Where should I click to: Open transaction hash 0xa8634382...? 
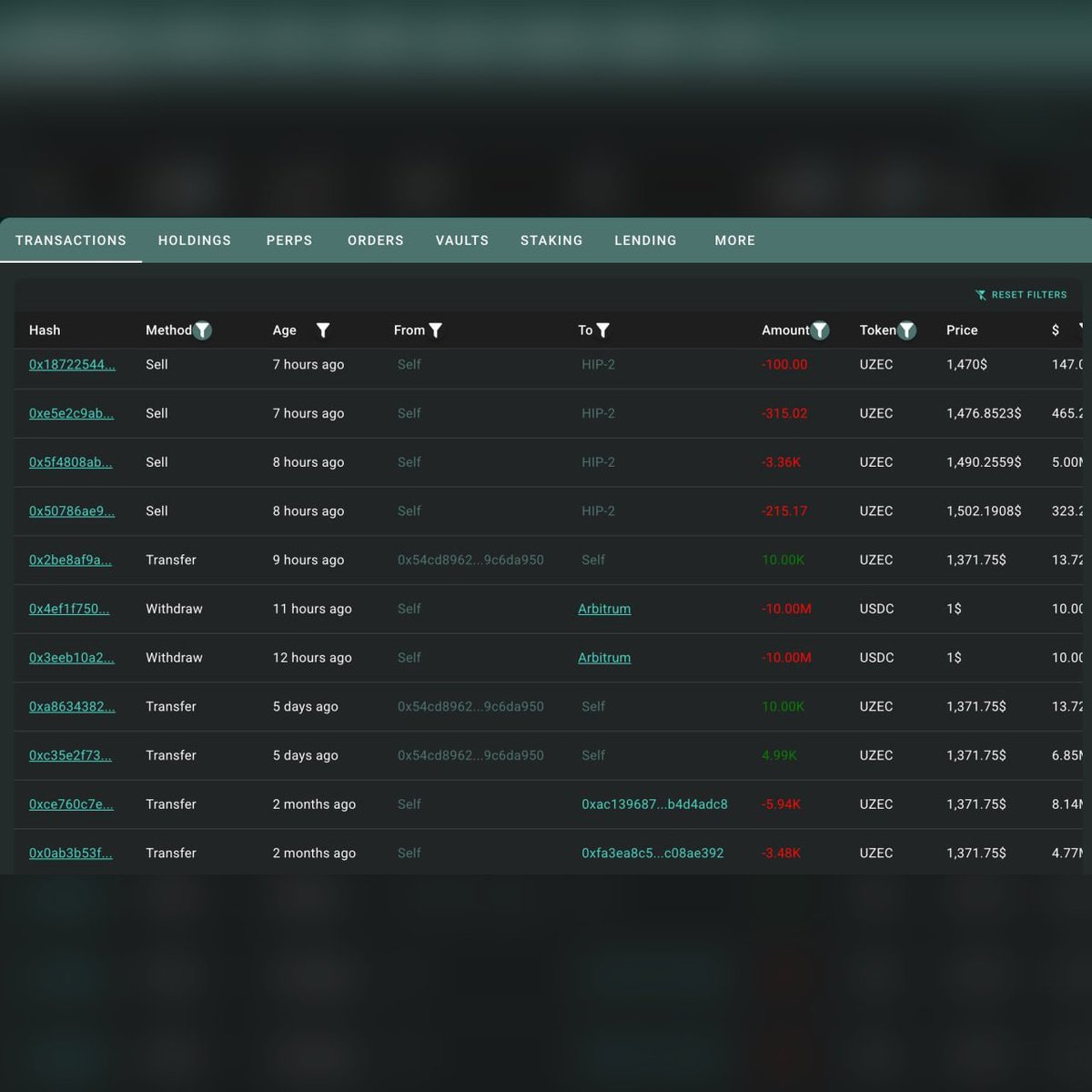(72, 706)
